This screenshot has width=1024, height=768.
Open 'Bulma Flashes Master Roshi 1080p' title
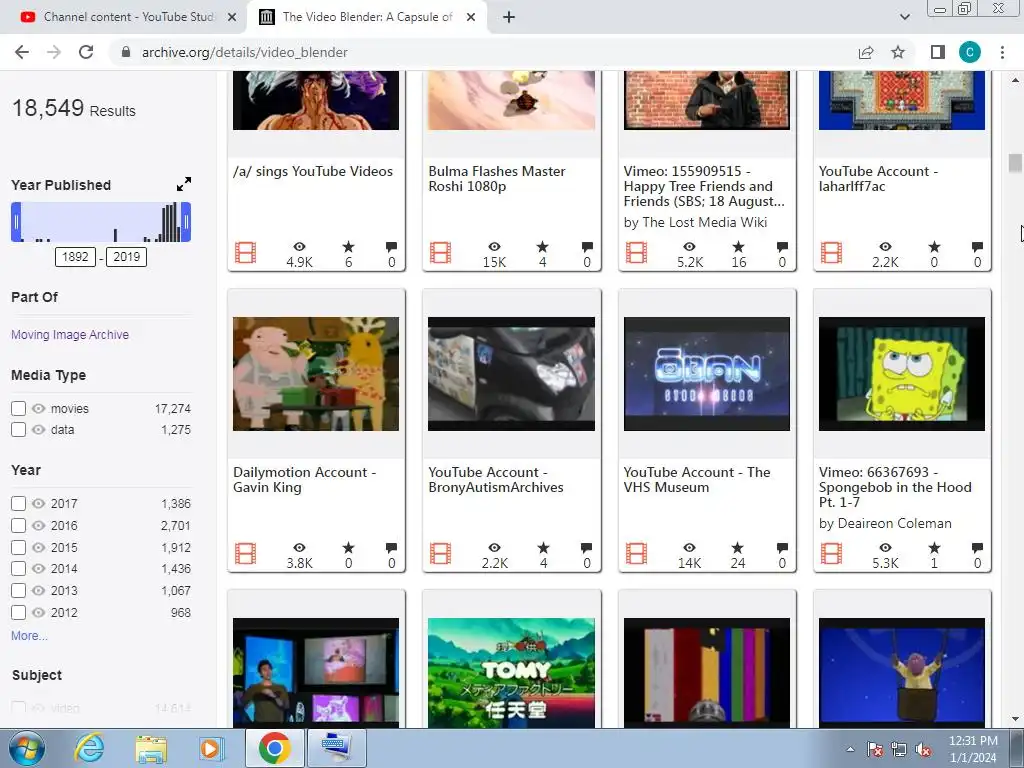496,178
